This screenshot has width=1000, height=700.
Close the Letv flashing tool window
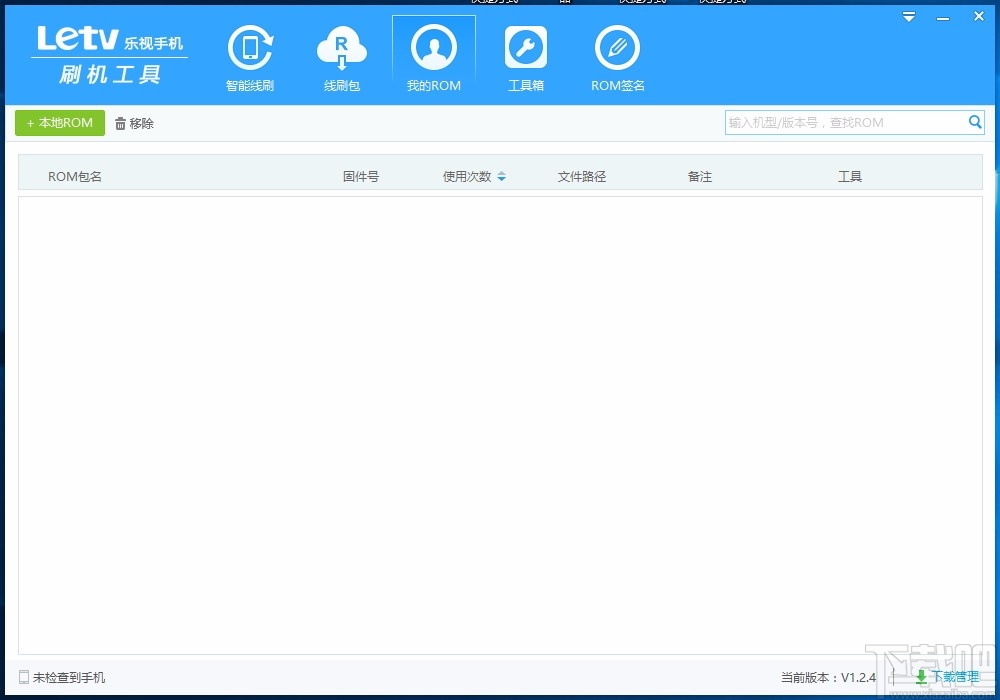tap(979, 17)
